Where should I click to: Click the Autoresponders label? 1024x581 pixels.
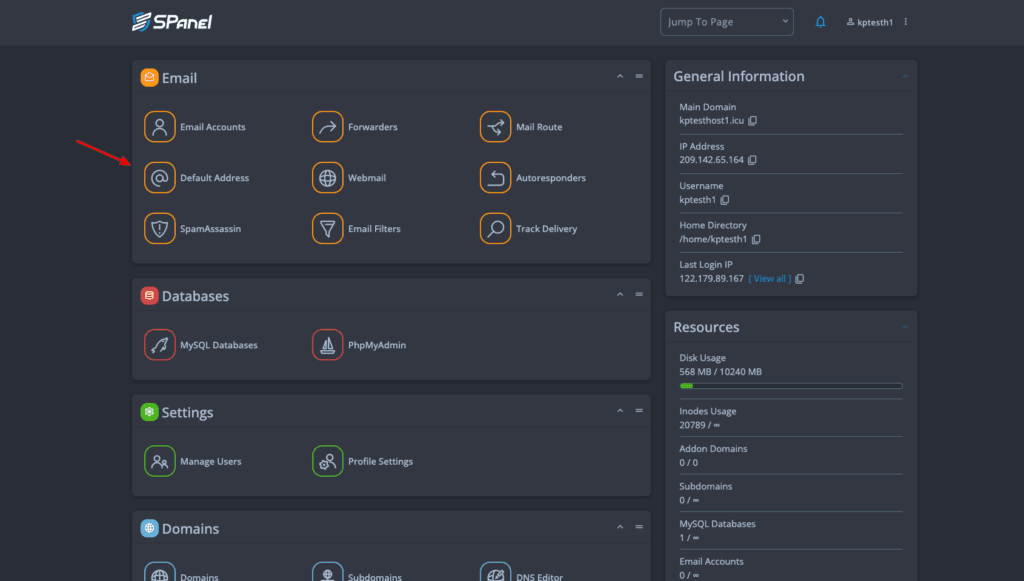(x=551, y=178)
